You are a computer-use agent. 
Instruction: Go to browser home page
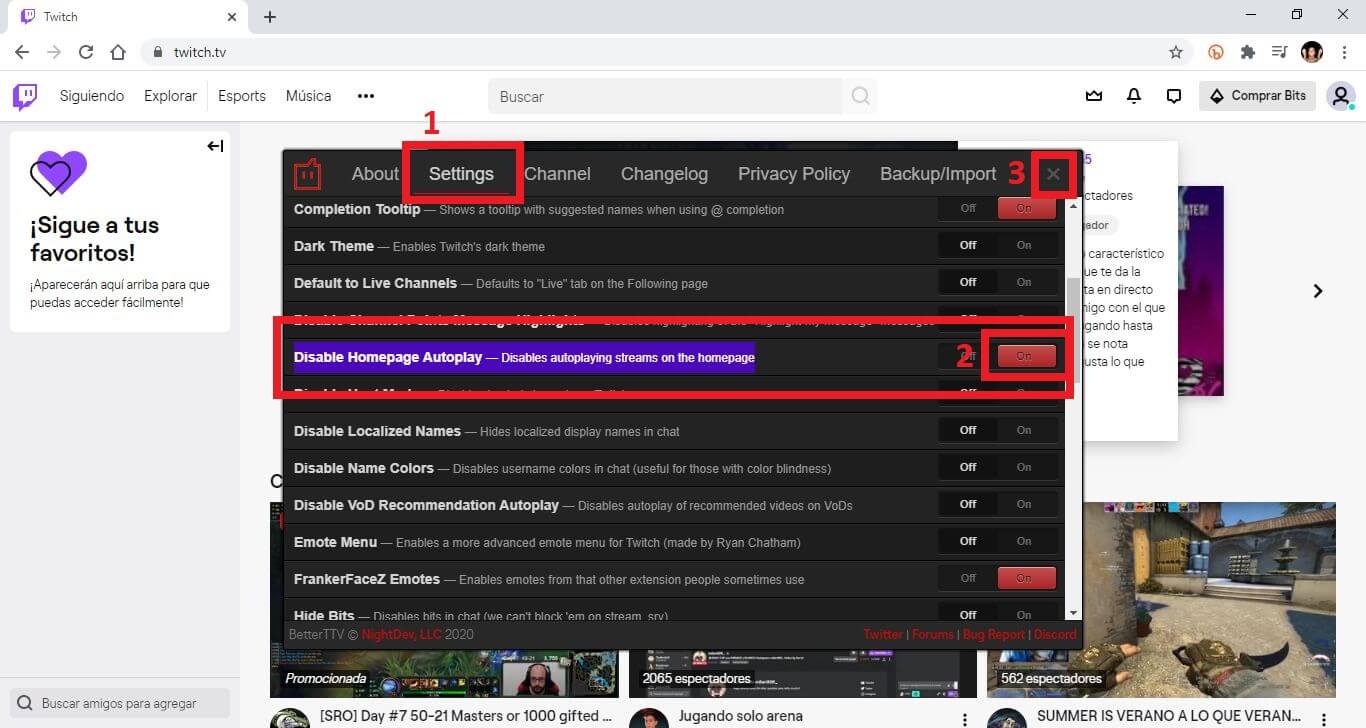118,52
